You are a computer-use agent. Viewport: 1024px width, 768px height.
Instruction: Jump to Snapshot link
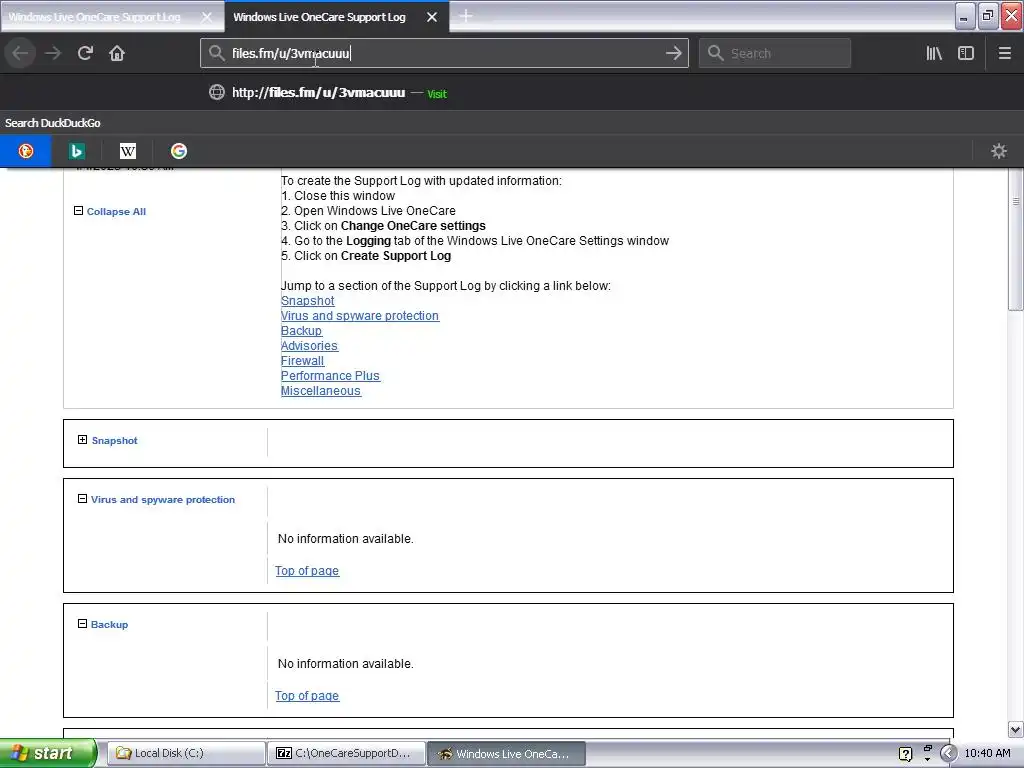pos(308,300)
